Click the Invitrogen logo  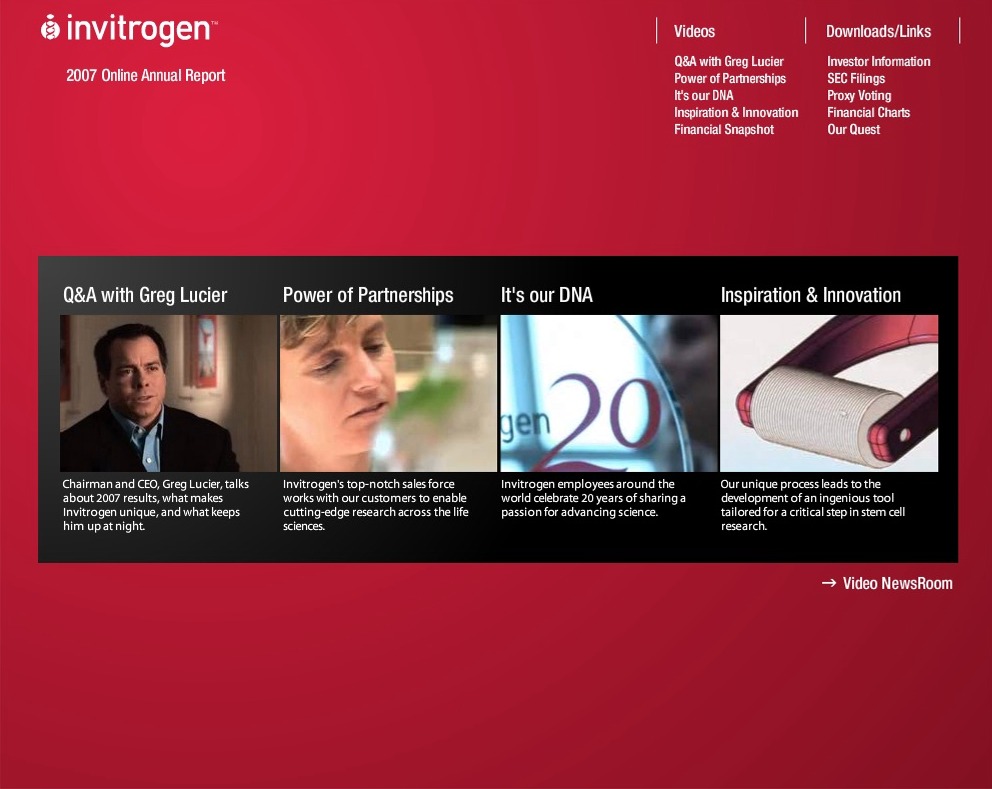pos(130,30)
